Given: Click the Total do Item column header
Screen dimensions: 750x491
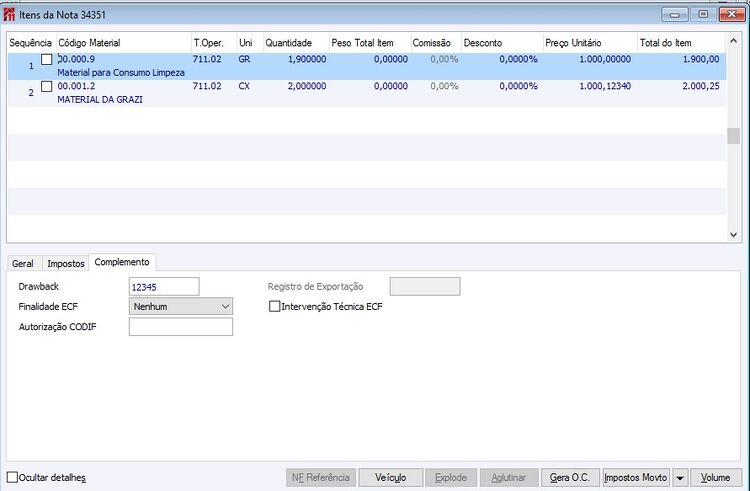Looking at the screenshot, I should coord(682,43).
